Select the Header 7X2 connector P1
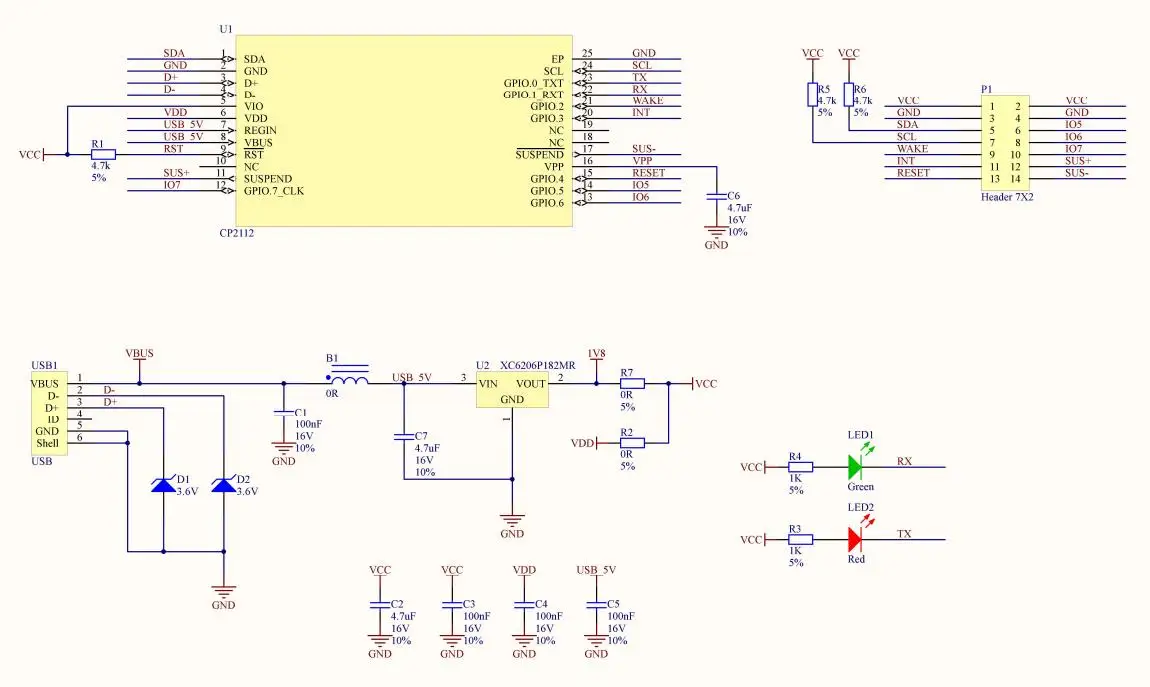1150x687 pixels. tap(1004, 142)
